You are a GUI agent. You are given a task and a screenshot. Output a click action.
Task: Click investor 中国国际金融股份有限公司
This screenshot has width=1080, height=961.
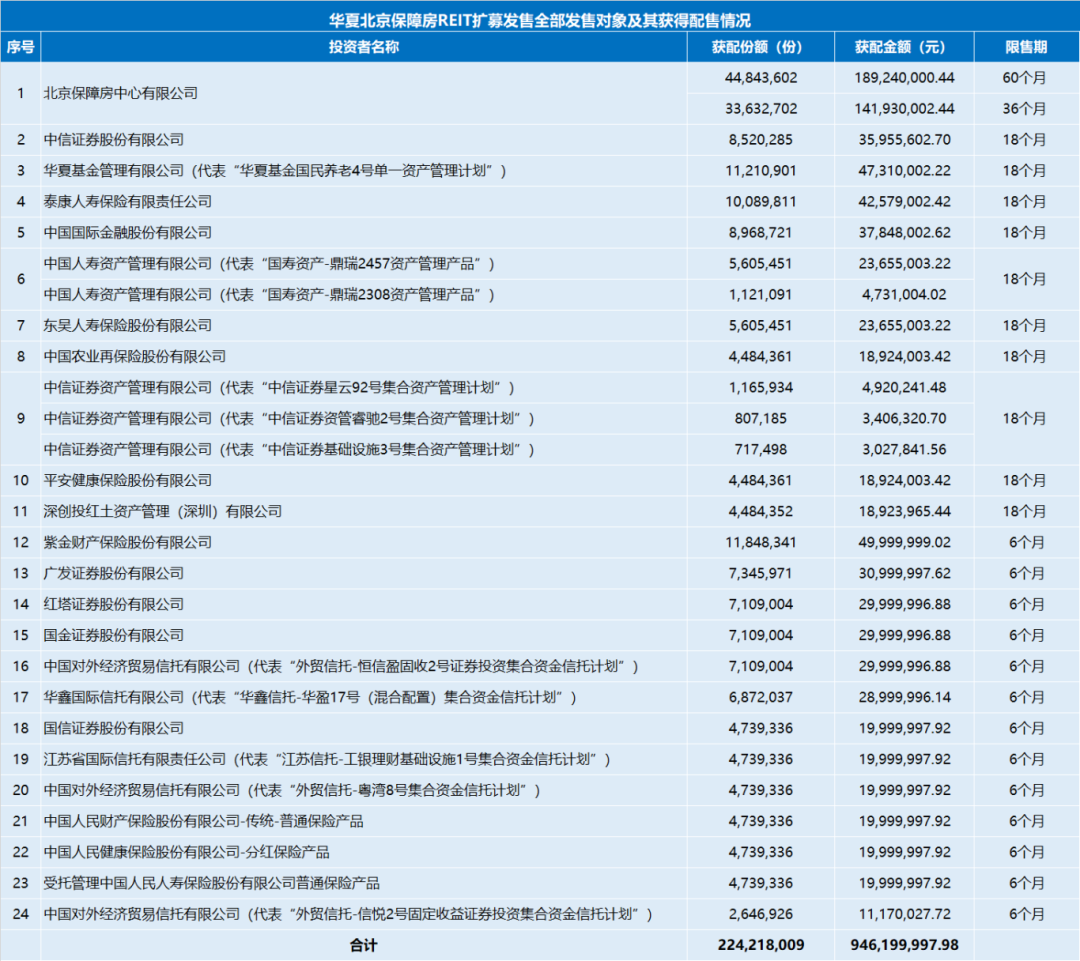pyautogui.click(x=127, y=233)
